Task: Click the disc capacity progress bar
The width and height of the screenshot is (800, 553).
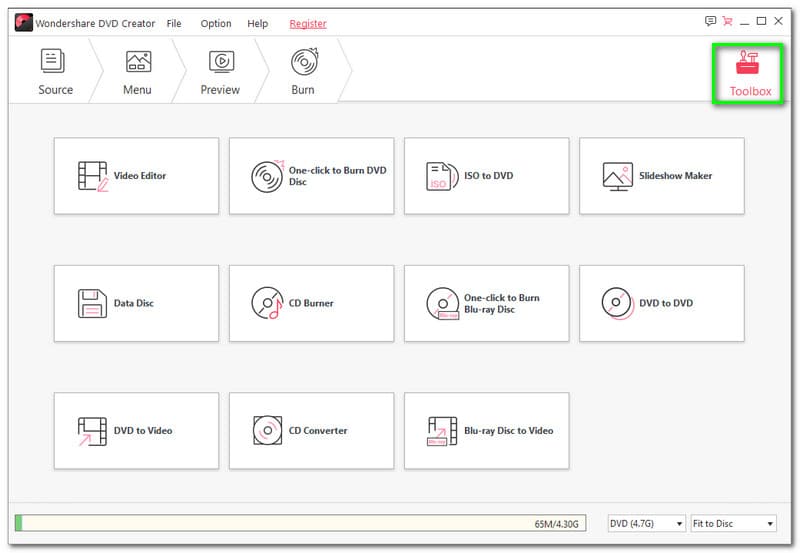Action: pyautogui.click(x=300, y=523)
